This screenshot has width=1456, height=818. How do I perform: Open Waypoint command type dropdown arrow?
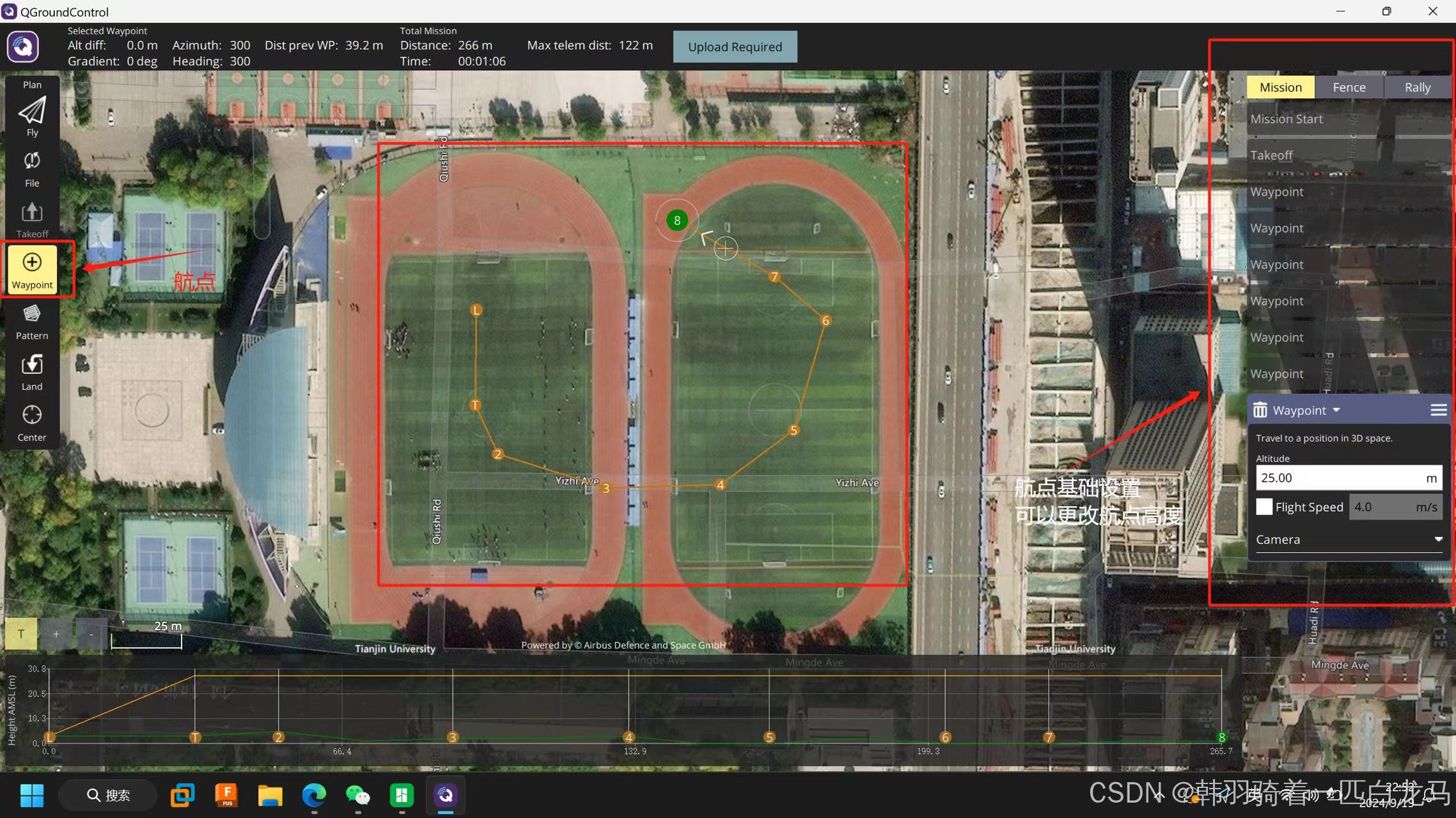click(1336, 410)
